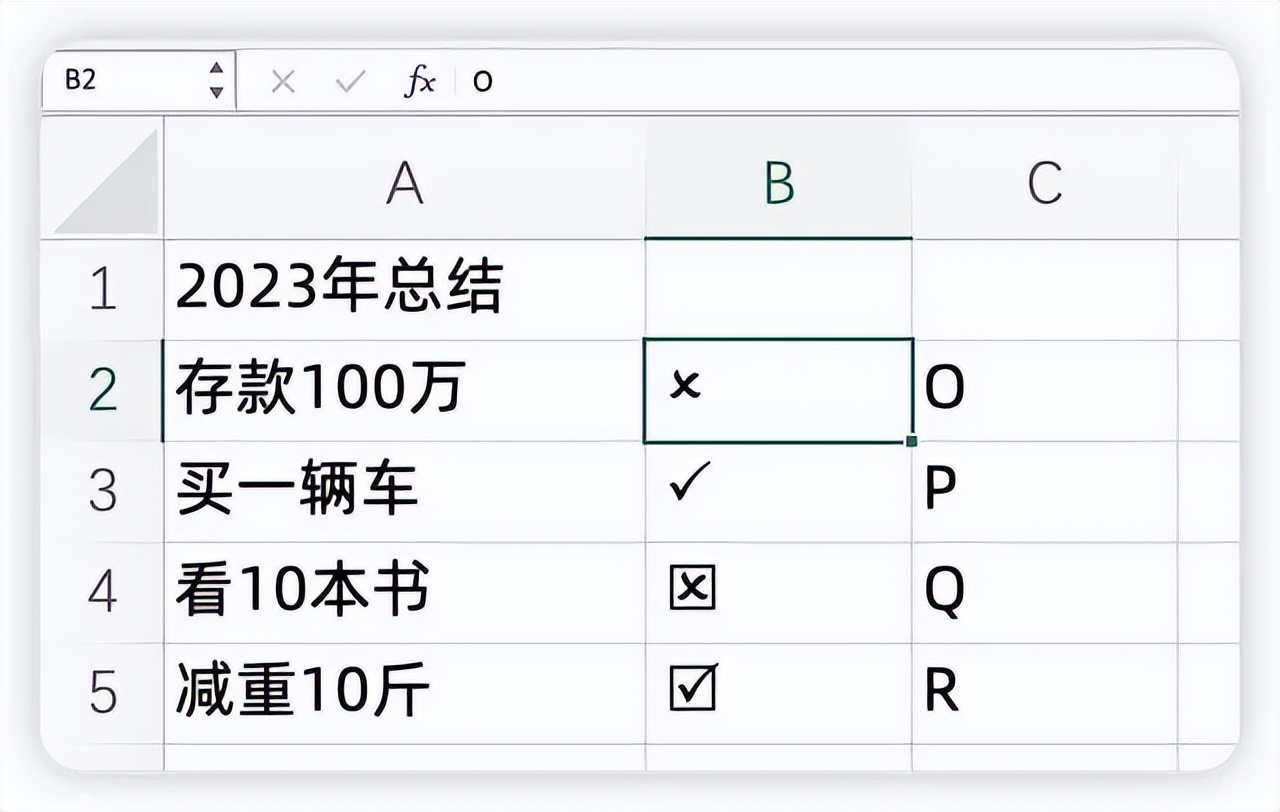The height and width of the screenshot is (812, 1280).
Task: Click empty cell B1
Action: (778, 290)
